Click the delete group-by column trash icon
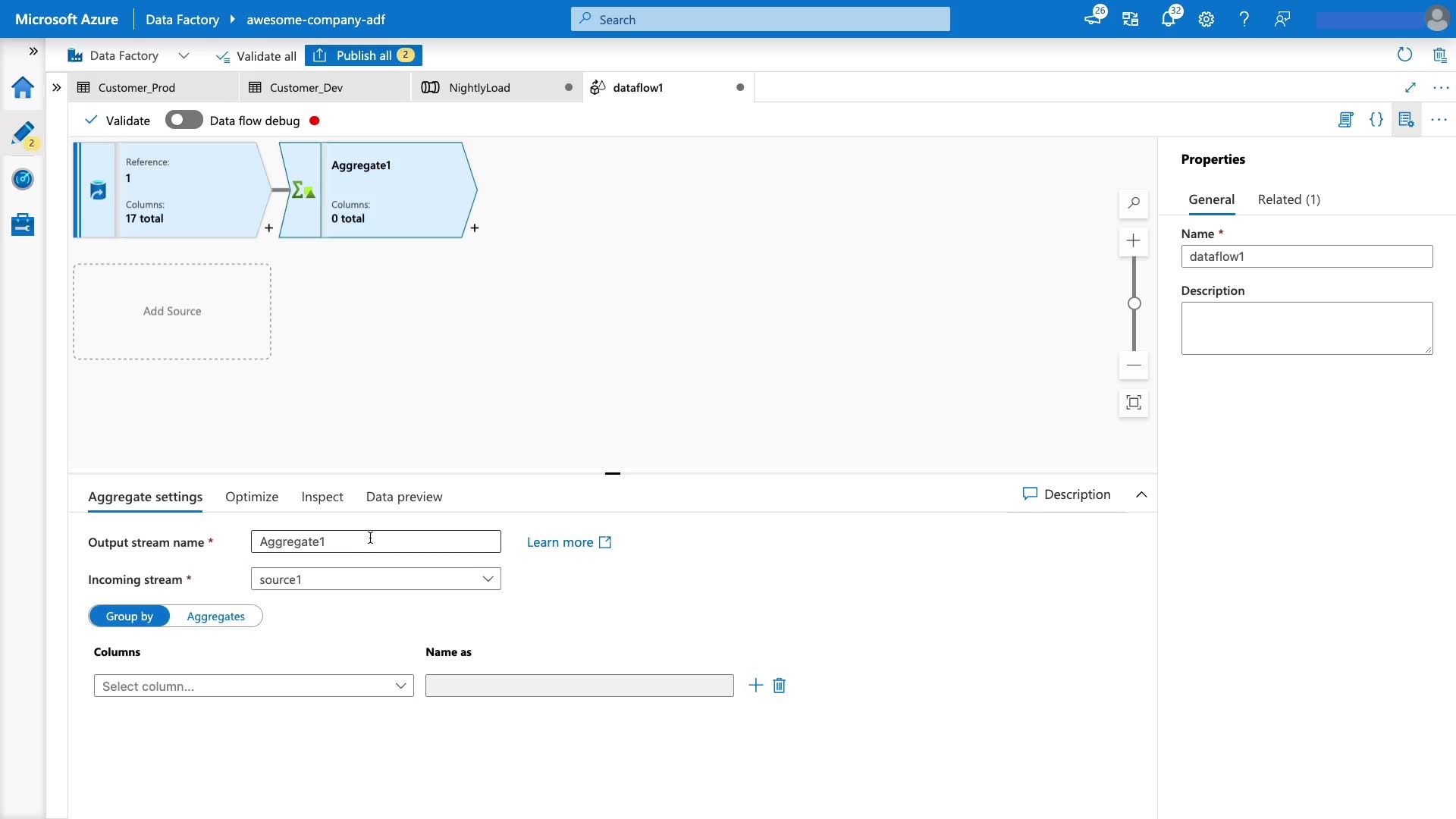 pos(779,686)
